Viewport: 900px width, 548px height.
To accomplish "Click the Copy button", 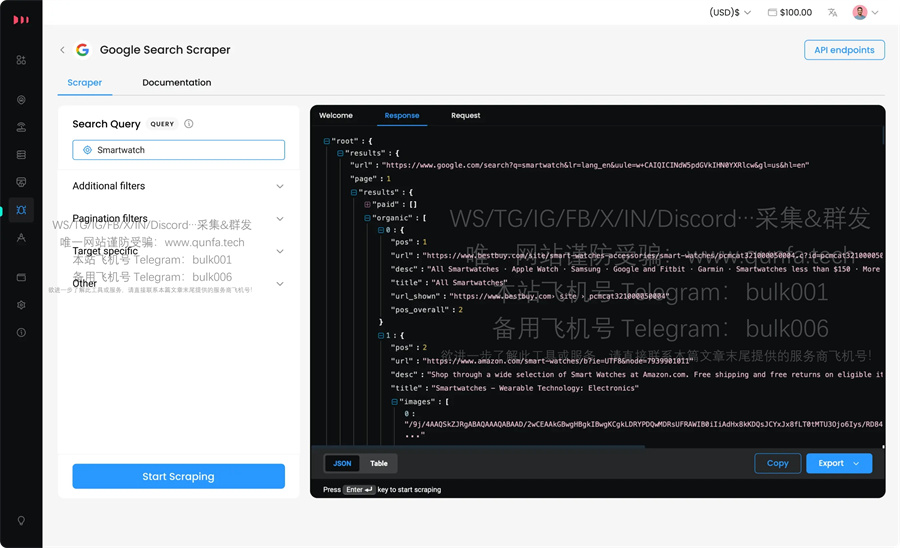I will [778, 464].
